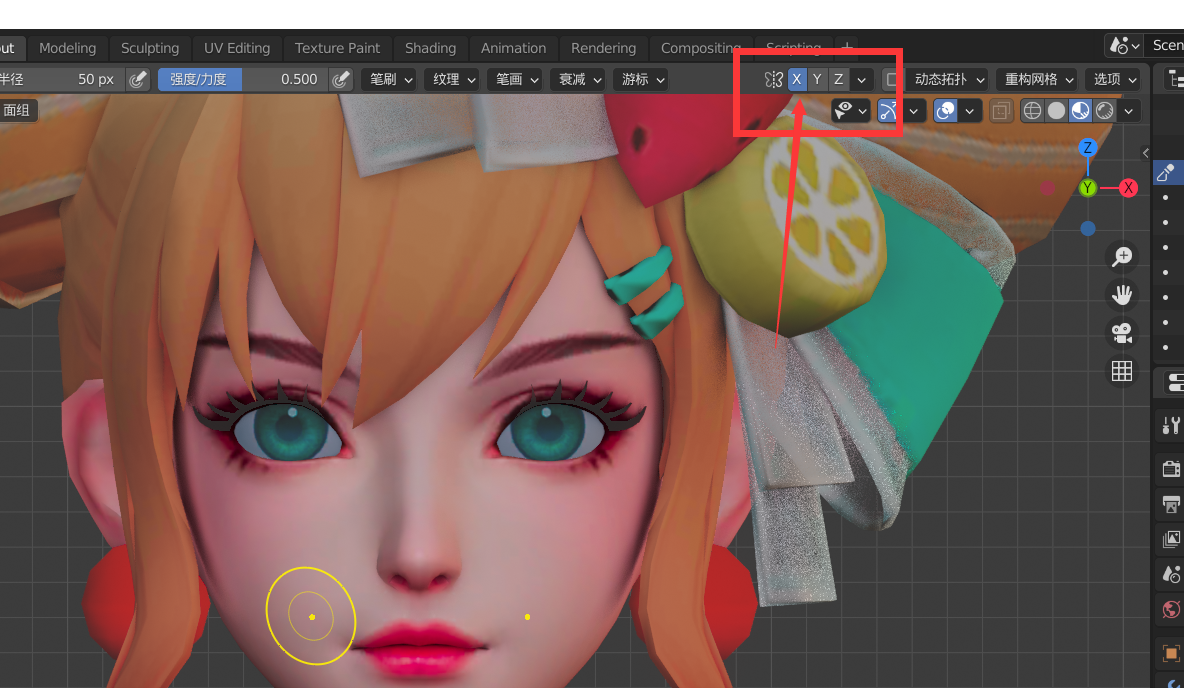
Task: Toggle camera view with the camera icon
Action: (x=1122, y=332)
